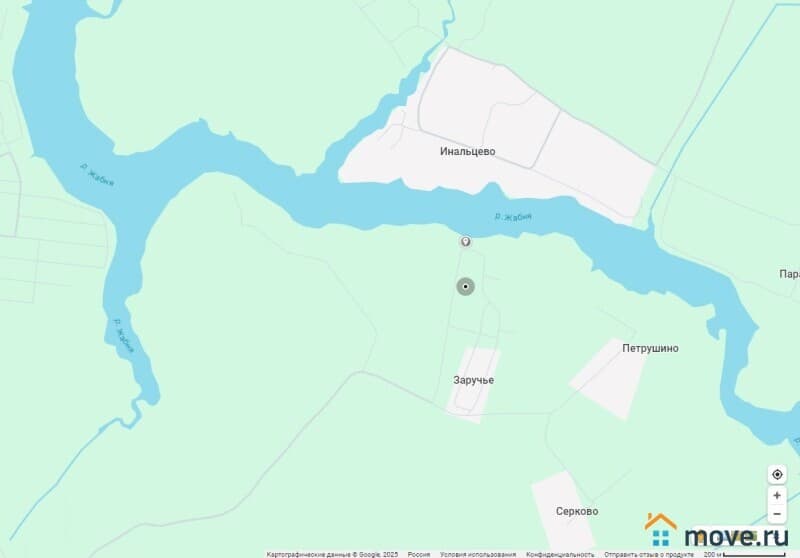
Task: Click the 200 м scale bar
Action: pos(744,554)
